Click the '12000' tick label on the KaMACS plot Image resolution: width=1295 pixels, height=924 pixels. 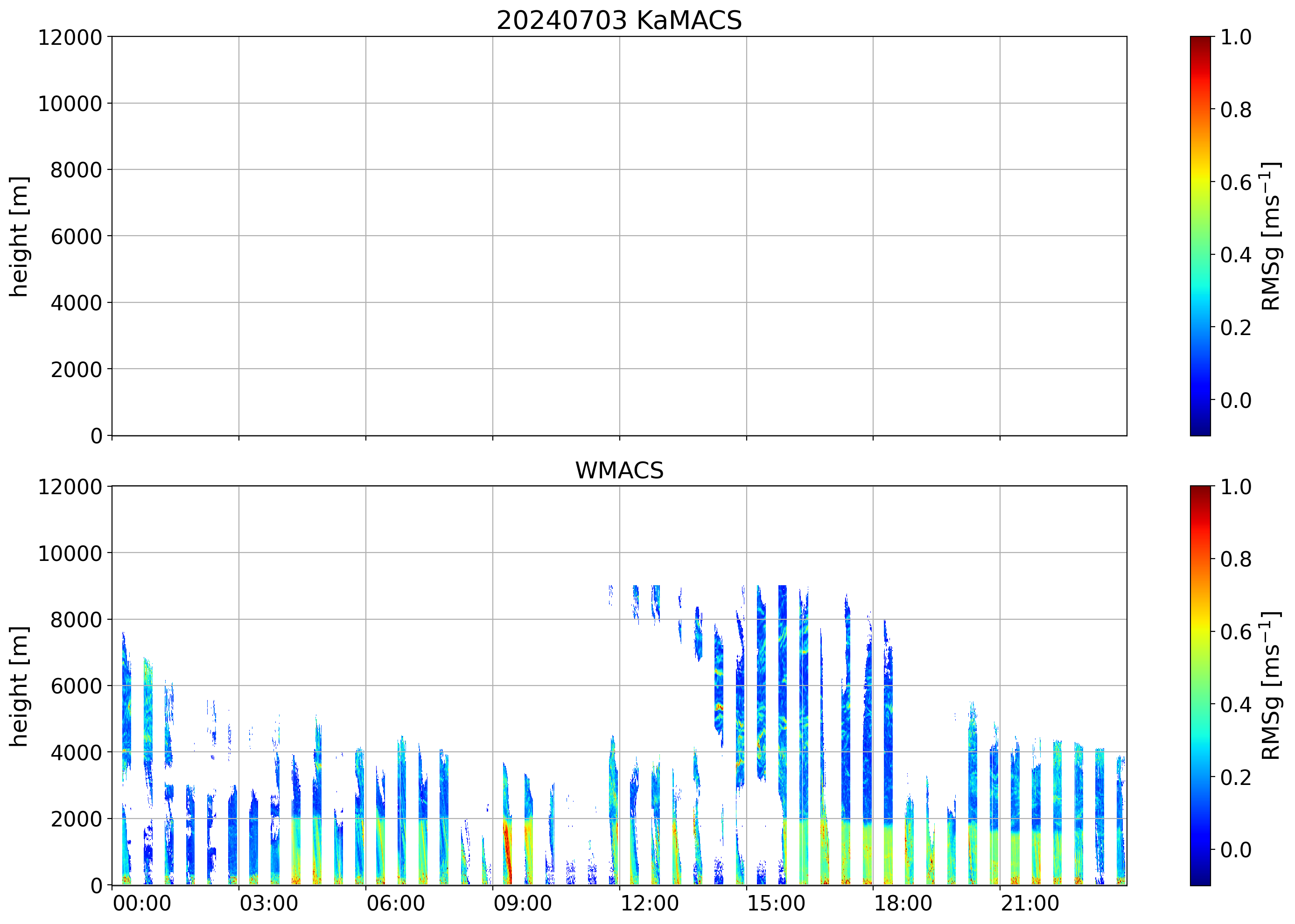coord(70,37)
